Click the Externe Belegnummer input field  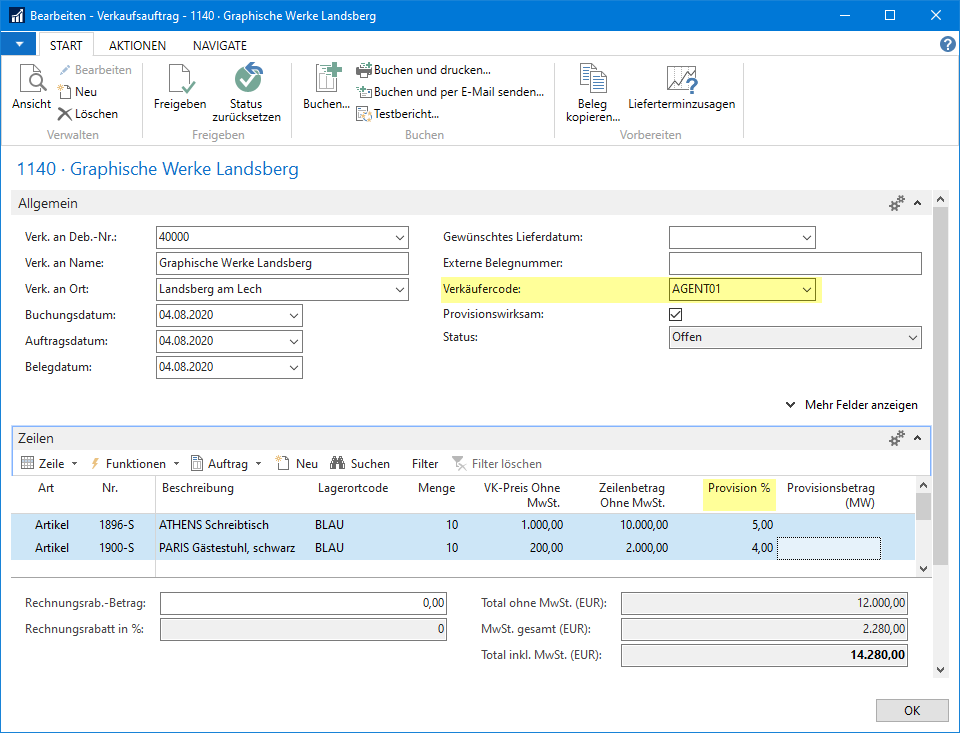point(794,264)
